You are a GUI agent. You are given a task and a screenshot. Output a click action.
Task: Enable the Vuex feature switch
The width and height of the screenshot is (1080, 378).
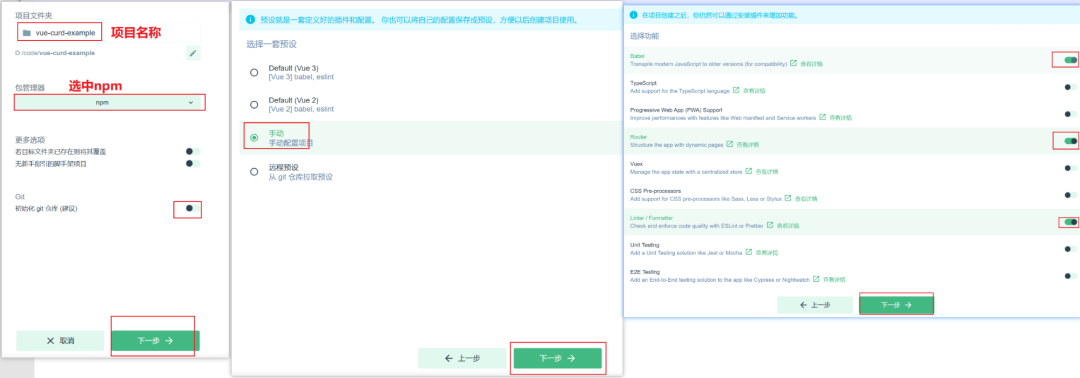click(1070, 168)
